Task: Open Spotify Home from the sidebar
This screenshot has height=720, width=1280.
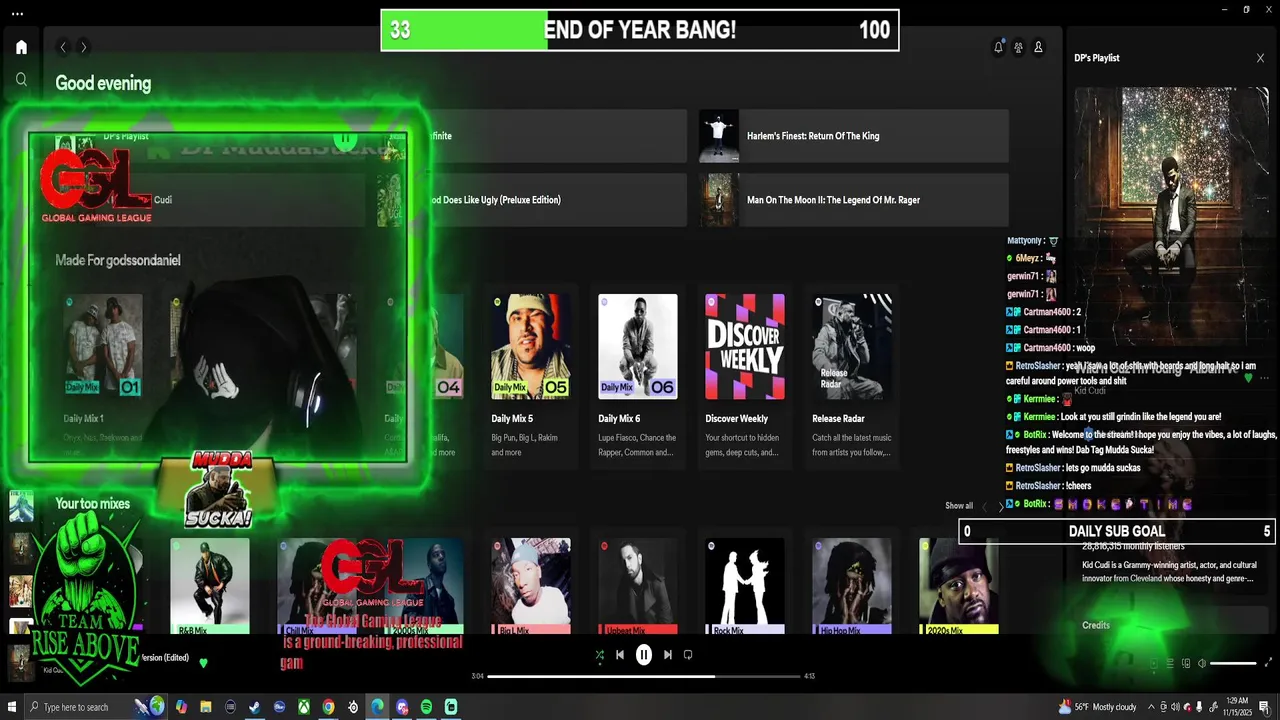Action: (21, 47)
